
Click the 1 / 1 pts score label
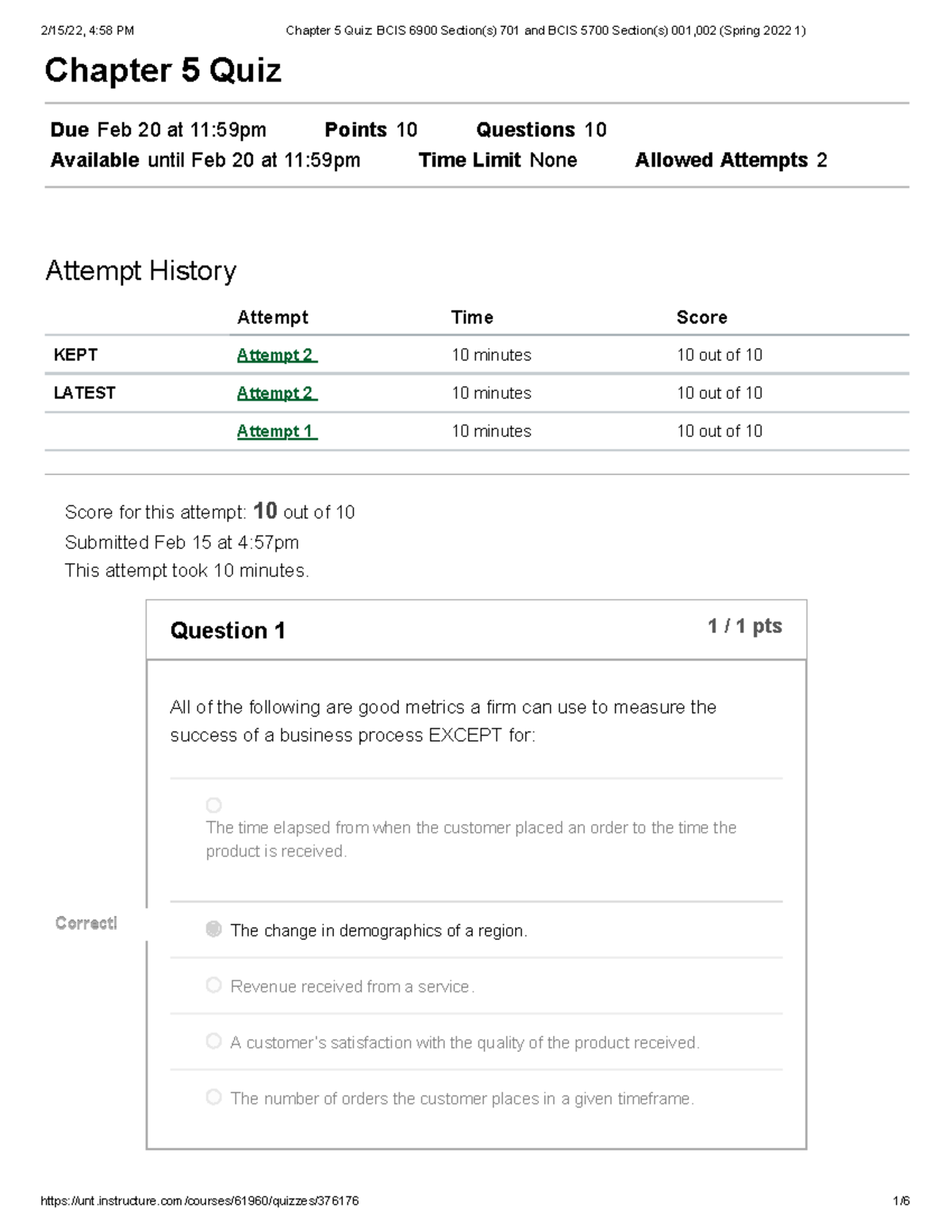(x=743, y=626)
